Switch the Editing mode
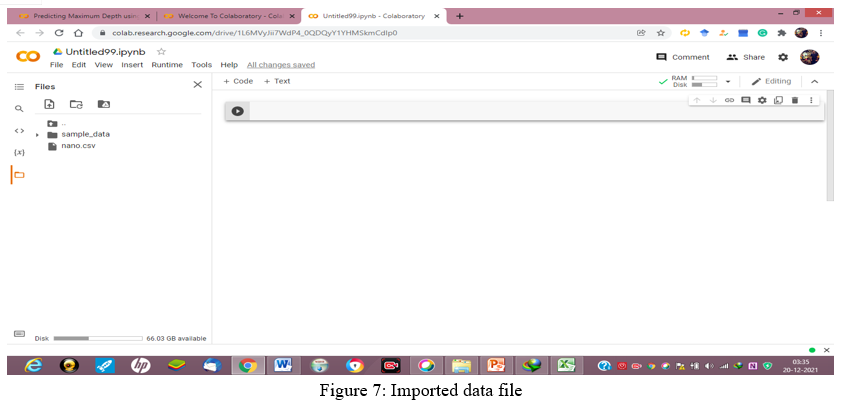Viewport: 856px width, 402px height. pos(771,81)
